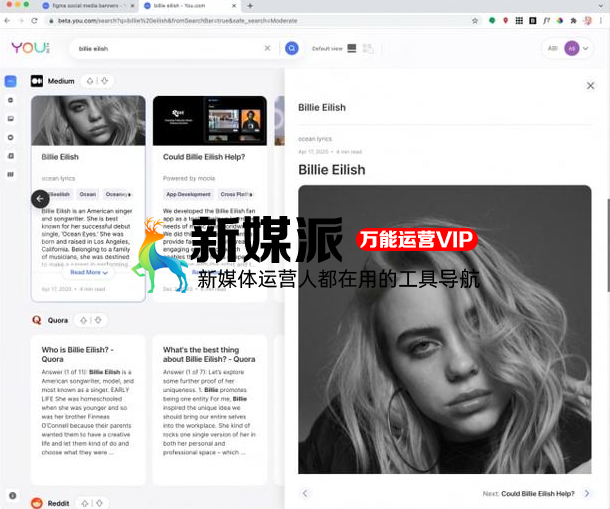
Task: Go to next article with right chevron
Action: click(587, 493)
